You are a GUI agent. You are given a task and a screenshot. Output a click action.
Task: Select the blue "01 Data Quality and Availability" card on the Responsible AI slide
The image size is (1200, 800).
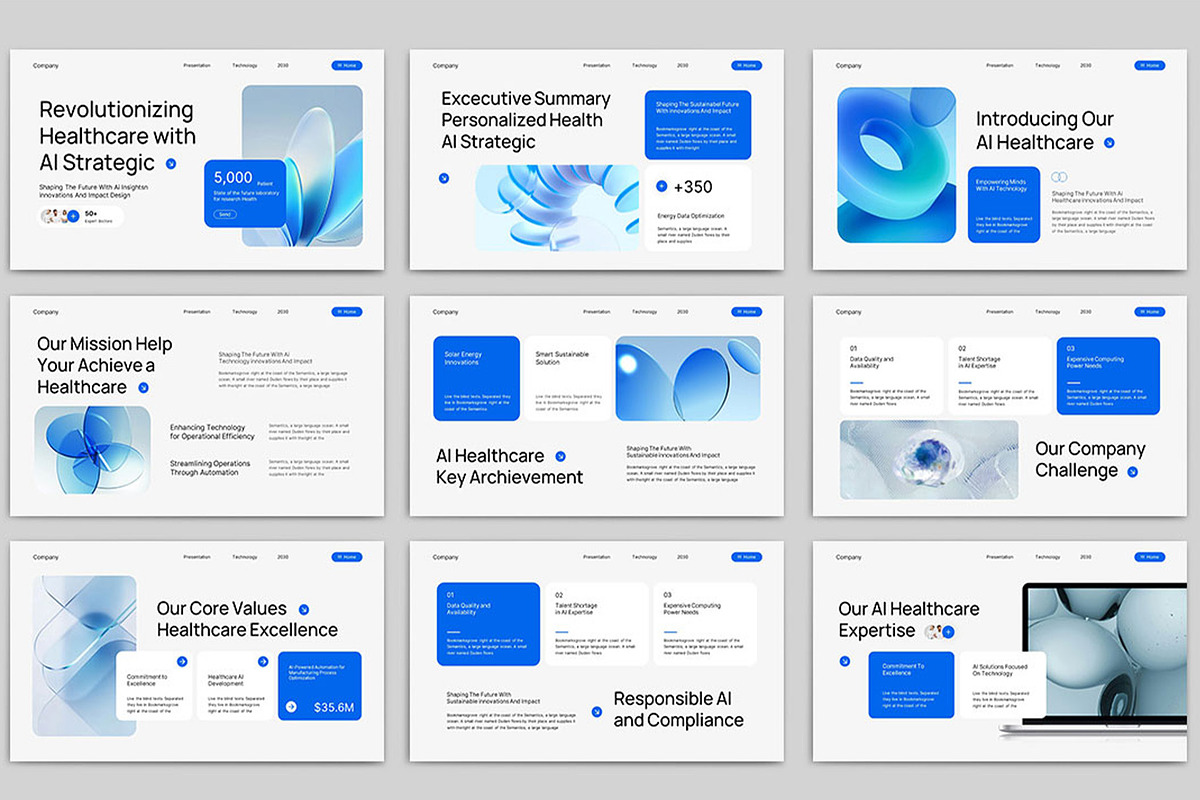(x=488, y=624)
